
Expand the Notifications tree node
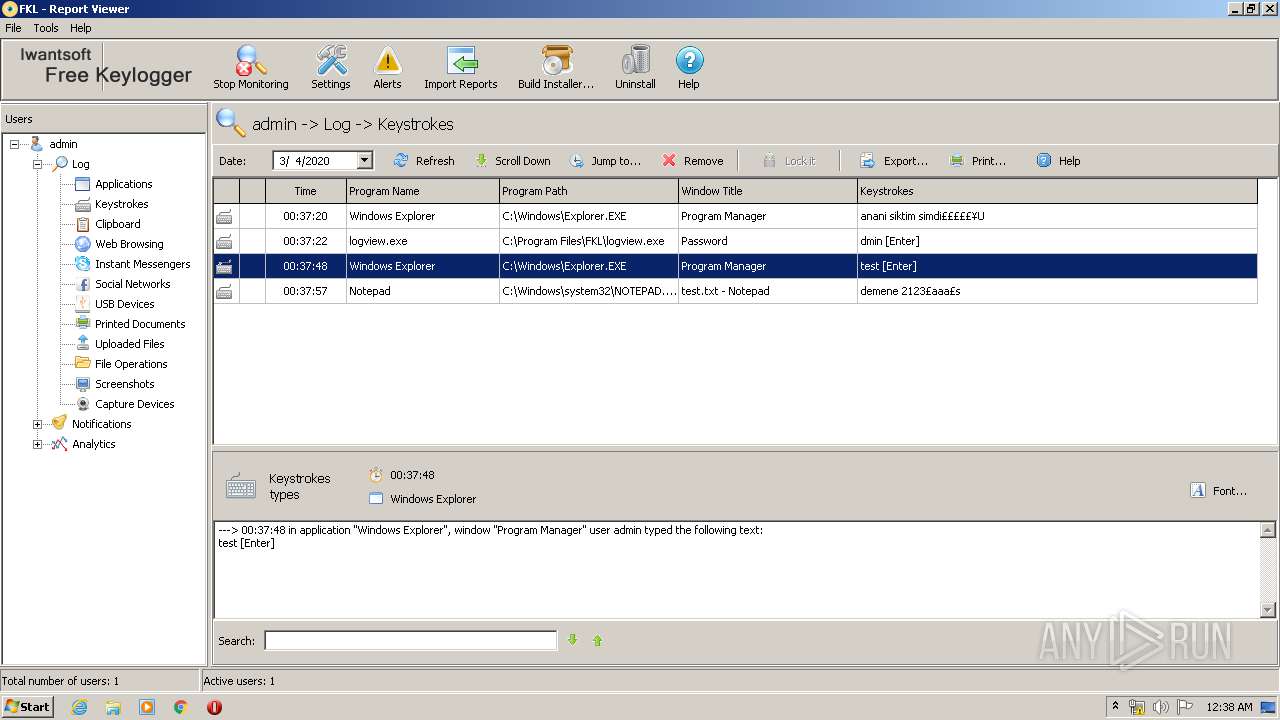coord(37,424)
